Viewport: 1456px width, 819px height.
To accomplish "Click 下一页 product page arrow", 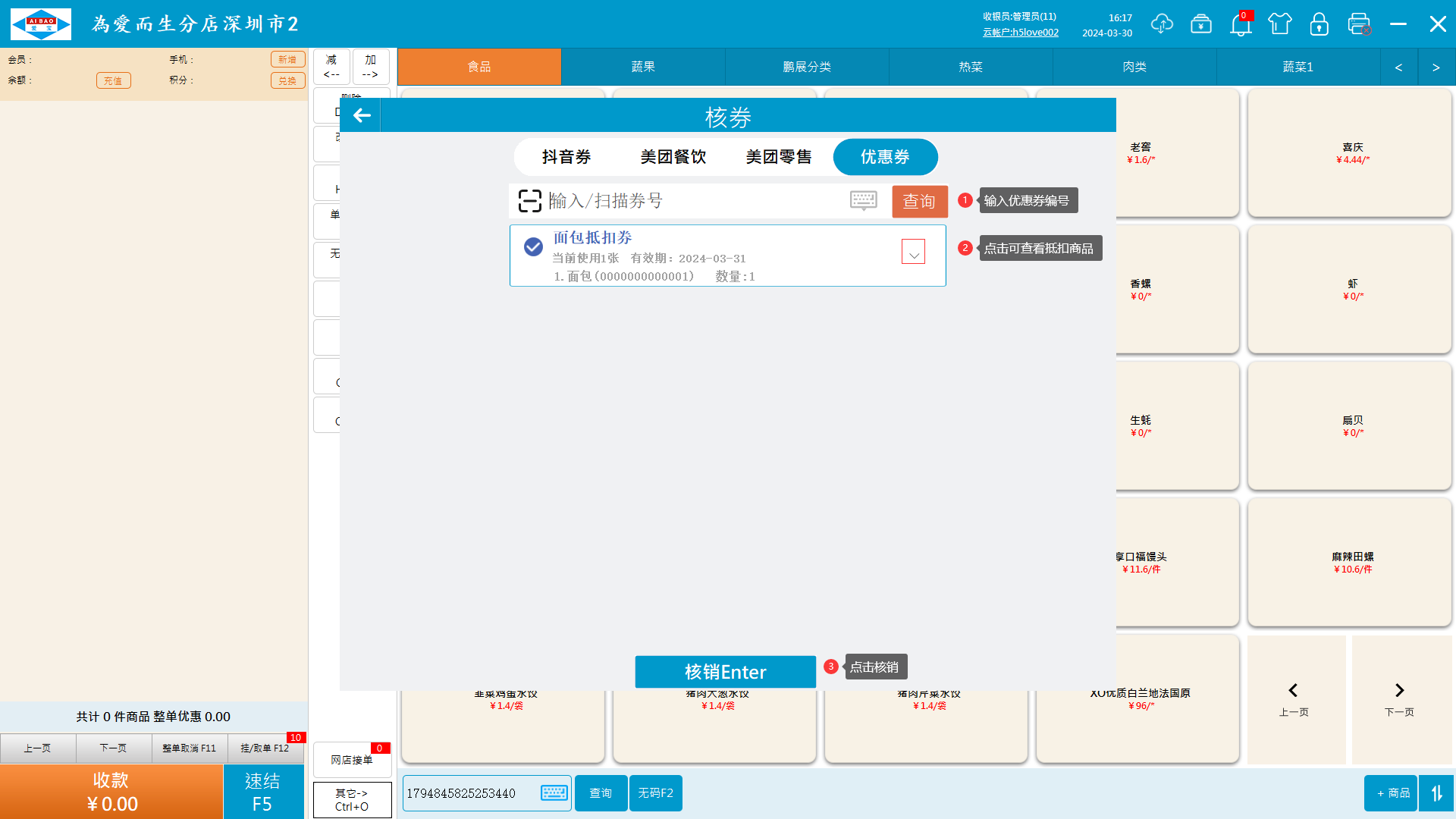I will click(x=1400, y=699).
